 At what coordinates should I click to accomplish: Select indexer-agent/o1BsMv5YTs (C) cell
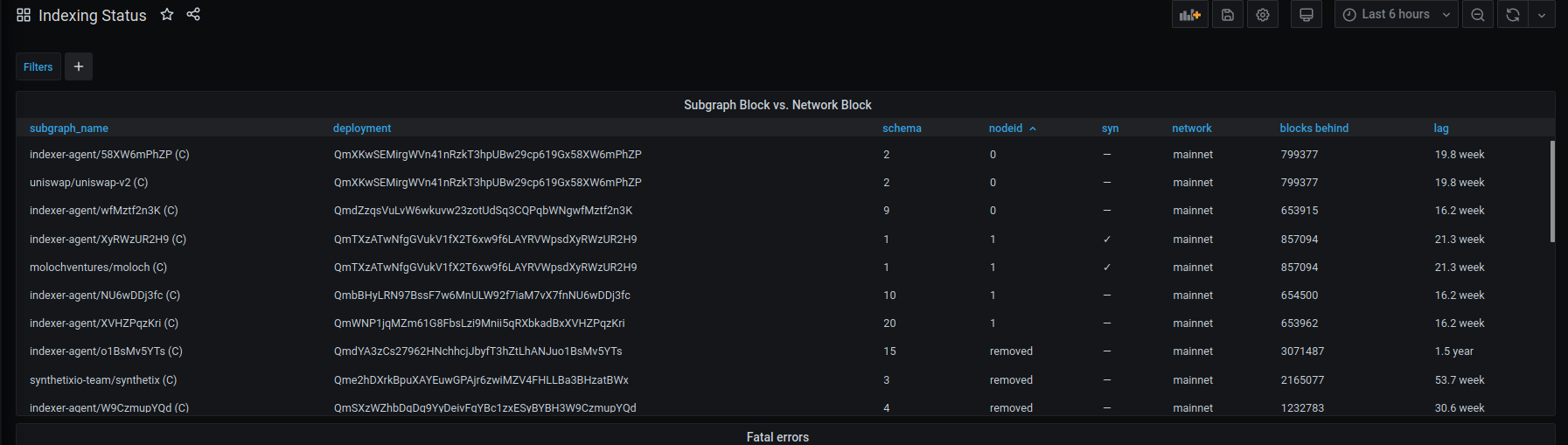tap(106, 351)
